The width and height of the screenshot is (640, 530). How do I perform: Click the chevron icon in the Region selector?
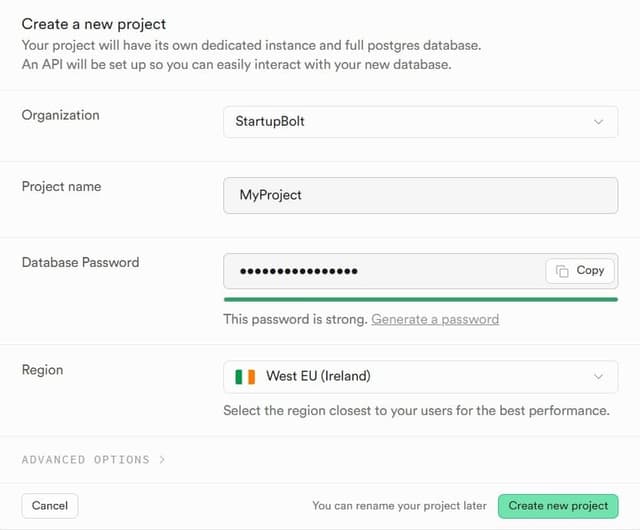599,377
